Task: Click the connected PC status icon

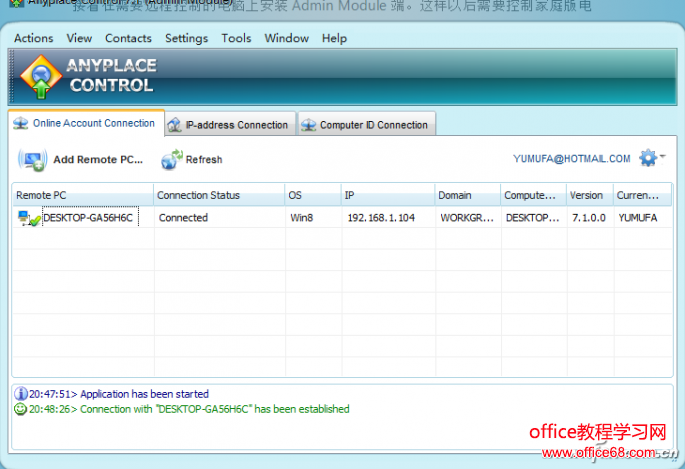Action: pyautogui.click(x=29, y=218)
